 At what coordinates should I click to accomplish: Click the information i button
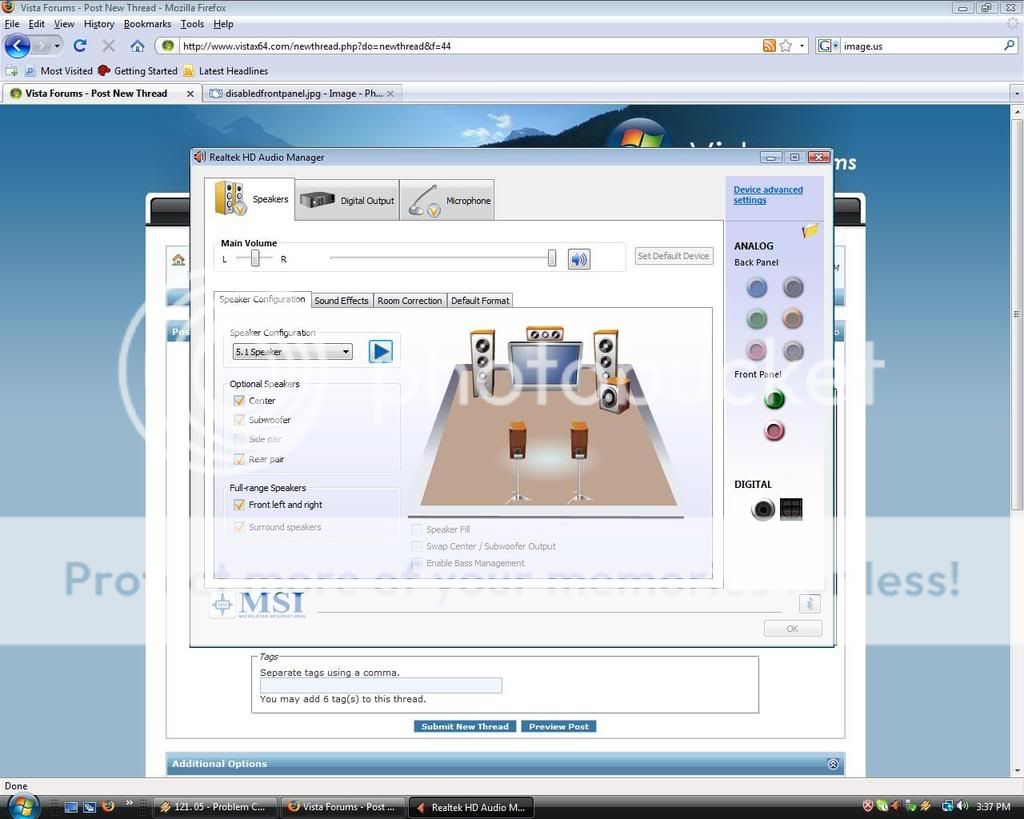pyautogui.click(x=809, y=604)
